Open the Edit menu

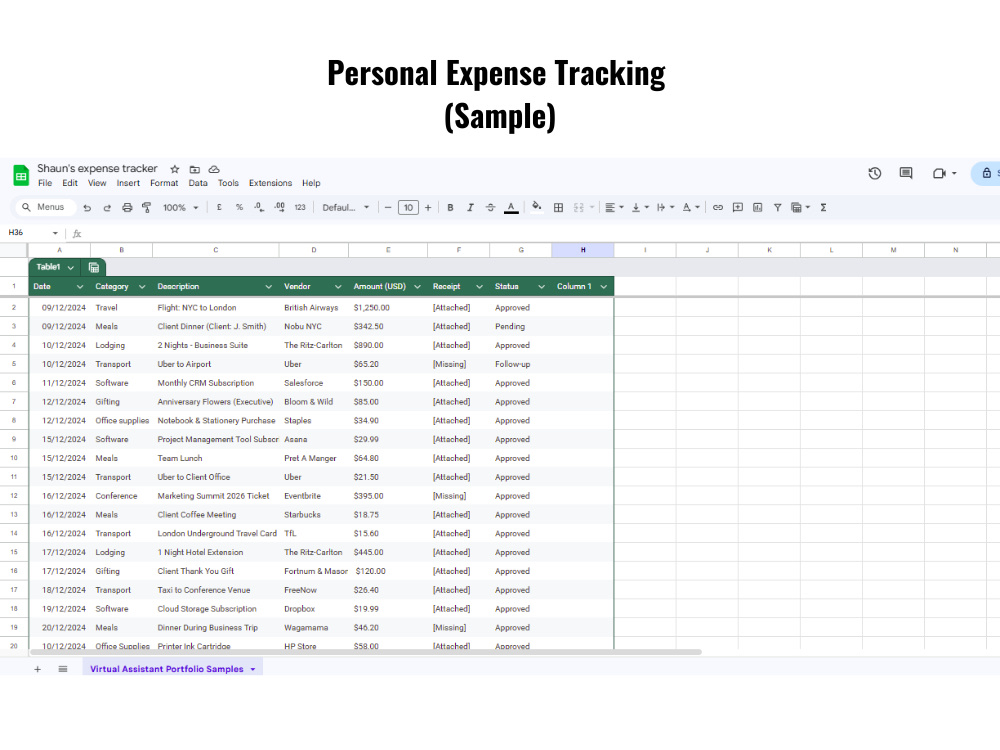click(x=70, y=183)
